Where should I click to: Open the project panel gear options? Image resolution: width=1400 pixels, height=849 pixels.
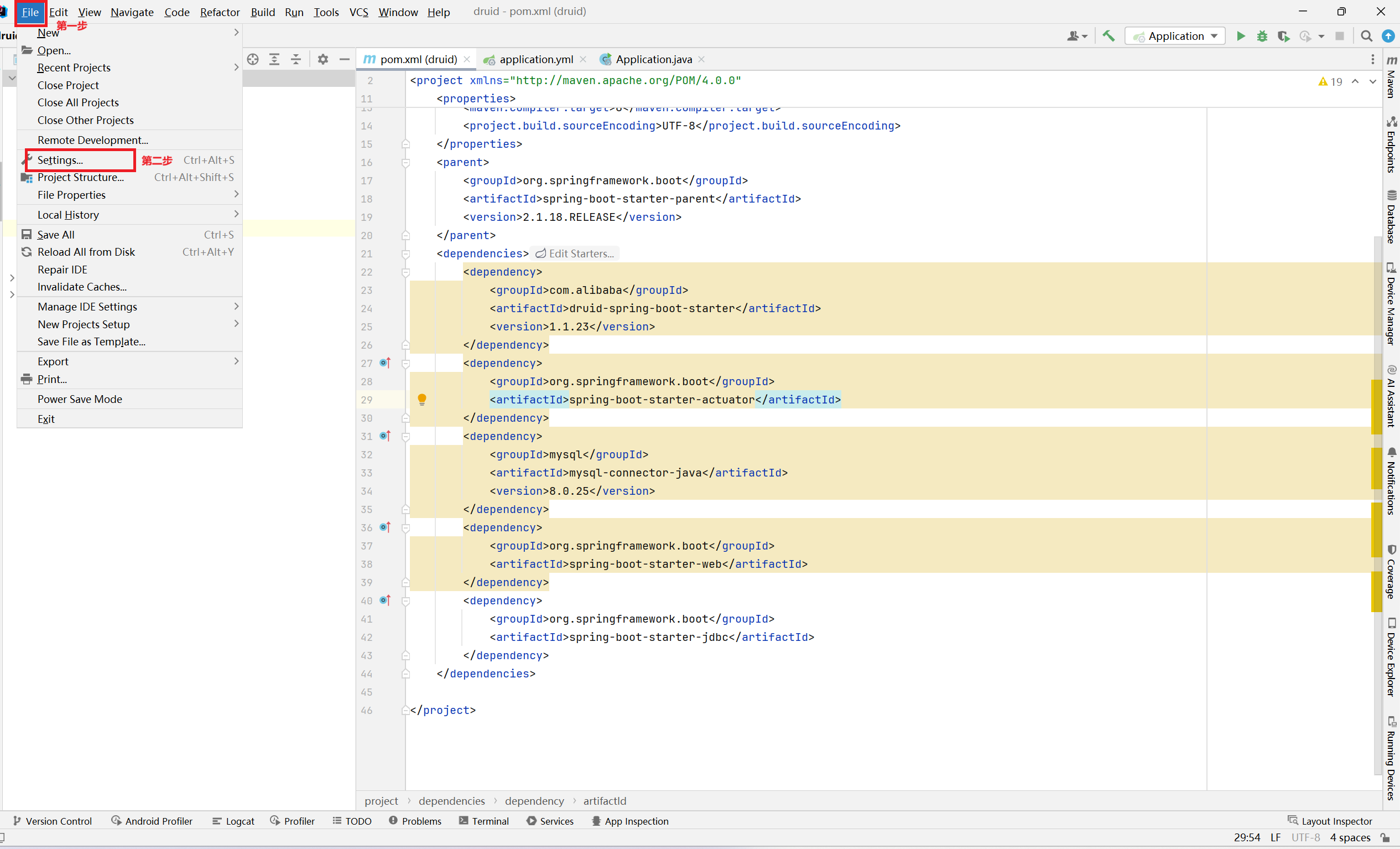click(x=322, y=59)
